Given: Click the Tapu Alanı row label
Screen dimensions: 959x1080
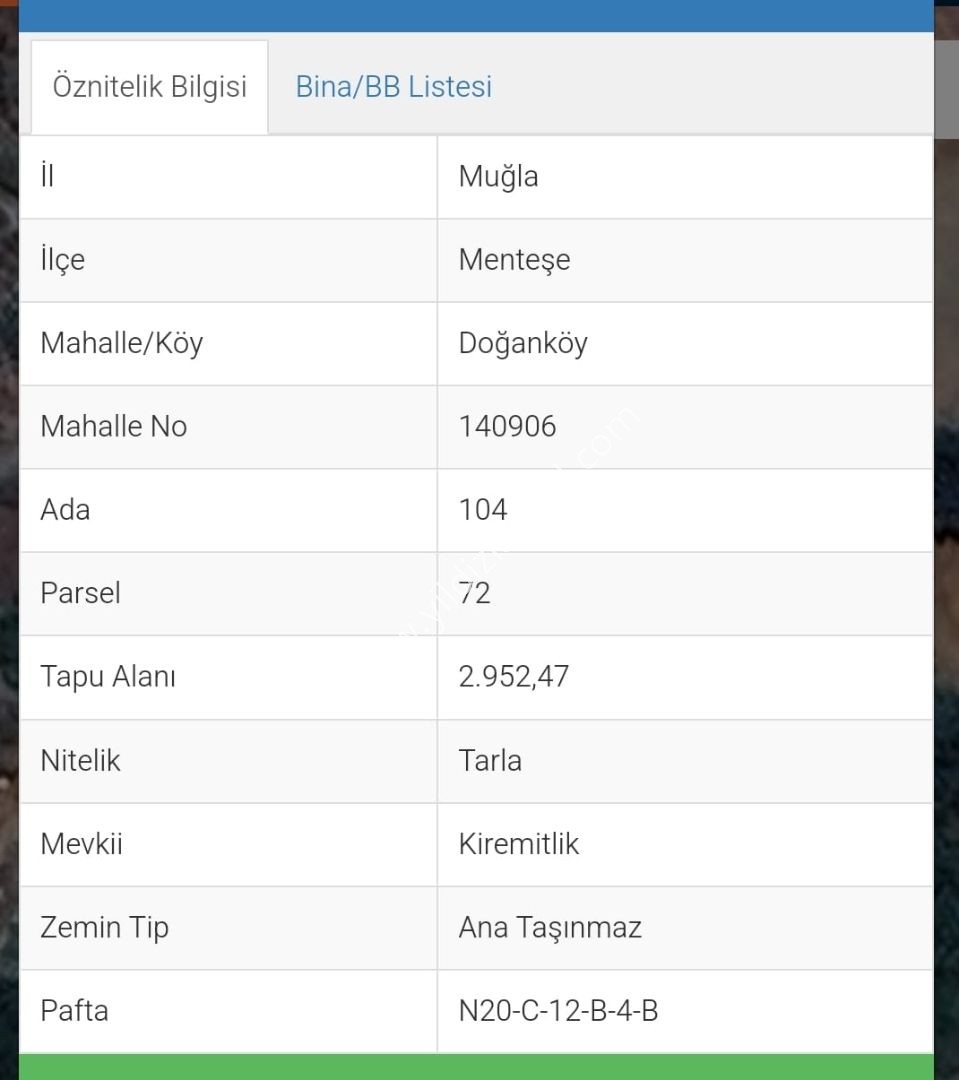Looking at the screenshot, I should (107, 676).
